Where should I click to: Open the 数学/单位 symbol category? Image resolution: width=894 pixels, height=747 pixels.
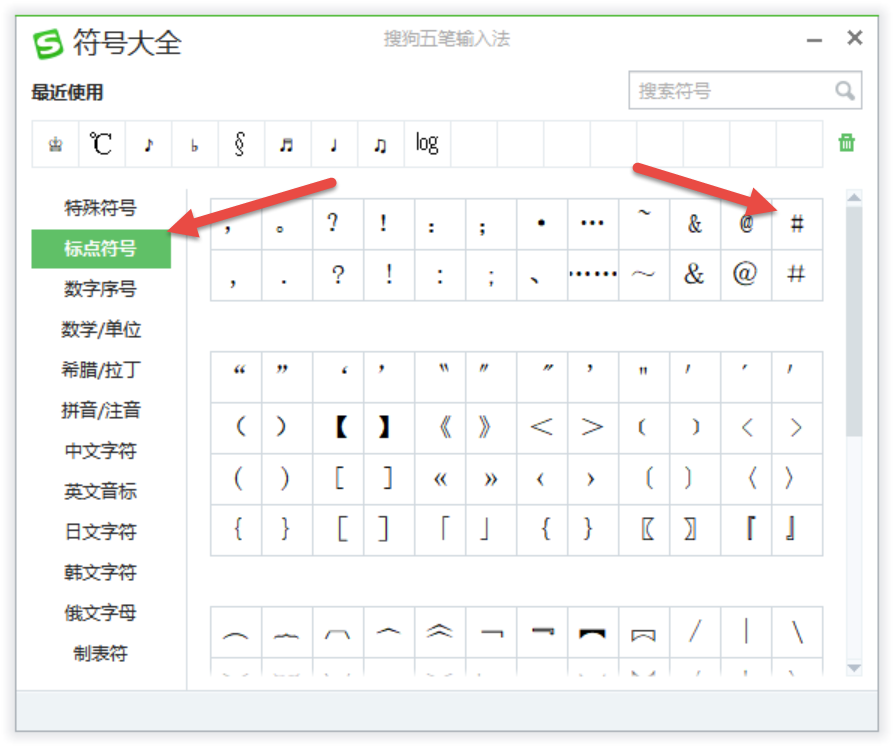point(101,329)
